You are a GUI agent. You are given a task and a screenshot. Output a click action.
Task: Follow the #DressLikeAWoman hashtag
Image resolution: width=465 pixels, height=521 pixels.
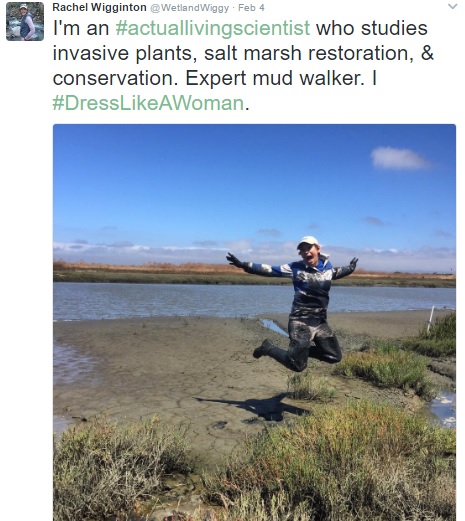pos(148,103)
